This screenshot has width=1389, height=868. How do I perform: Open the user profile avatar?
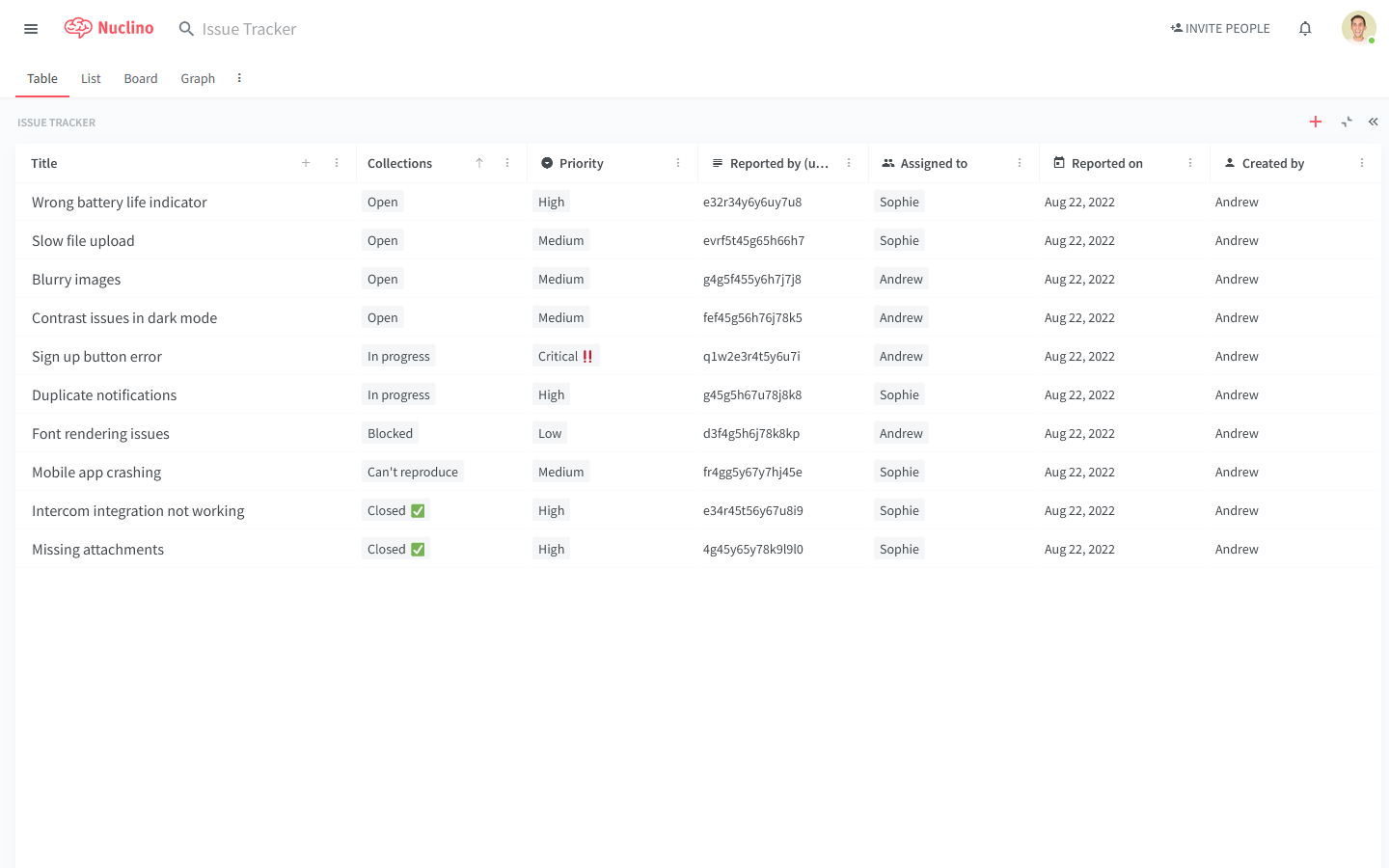click(x=1358, y=28)
